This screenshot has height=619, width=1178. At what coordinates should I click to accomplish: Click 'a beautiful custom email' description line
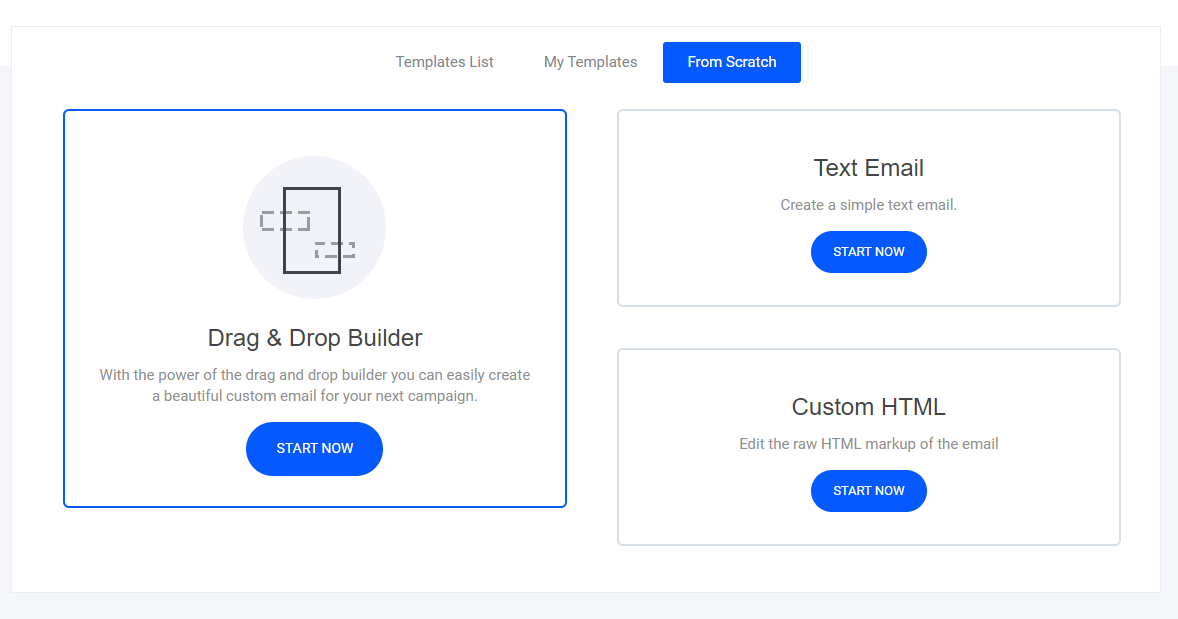[x=314, y=396]
